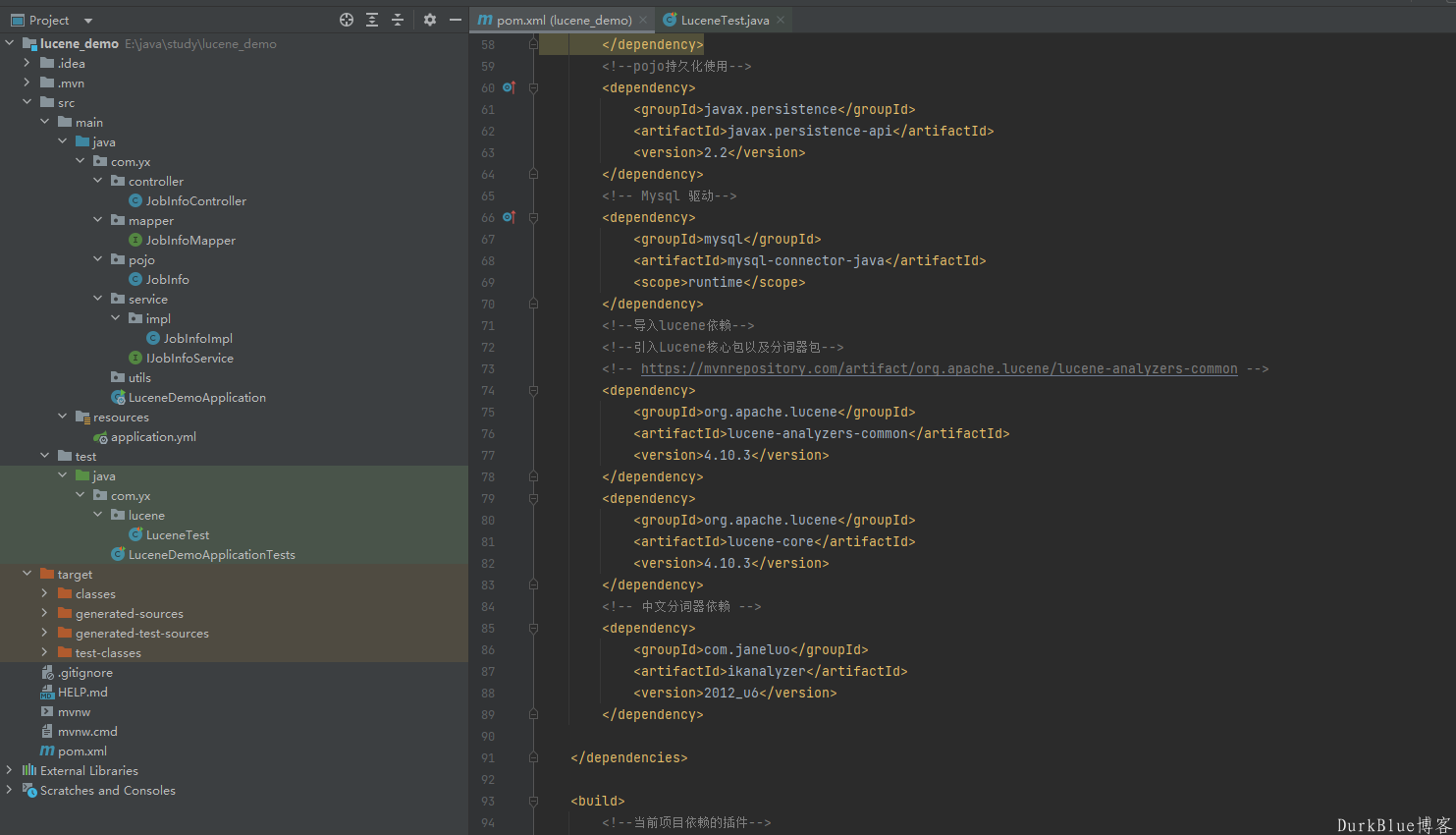Click the Project panel title label
Image resolution: width=1456 pixels, height=835 pixels.
coord(49,20)
